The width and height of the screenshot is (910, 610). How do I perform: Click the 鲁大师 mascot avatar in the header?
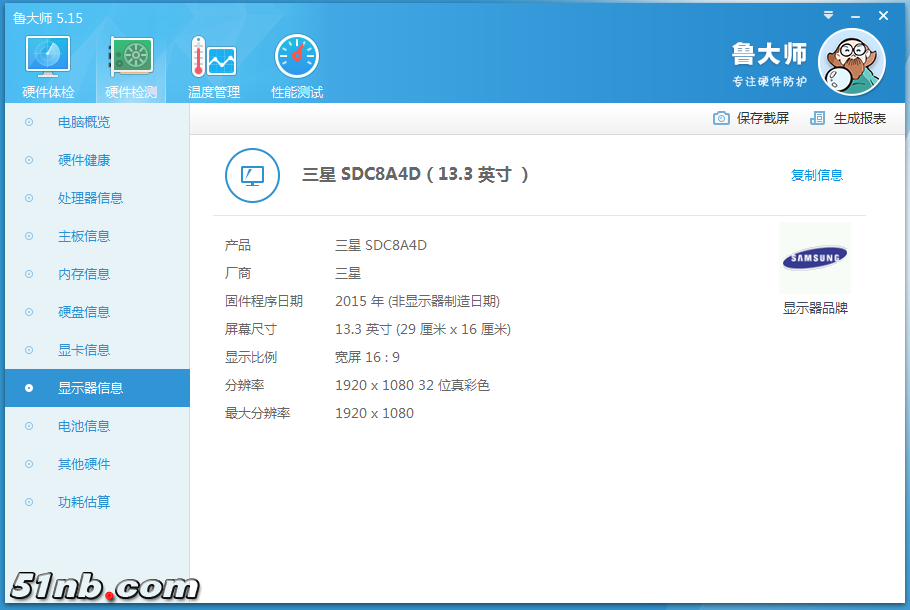pyautogui.click(x=851, y=61)
